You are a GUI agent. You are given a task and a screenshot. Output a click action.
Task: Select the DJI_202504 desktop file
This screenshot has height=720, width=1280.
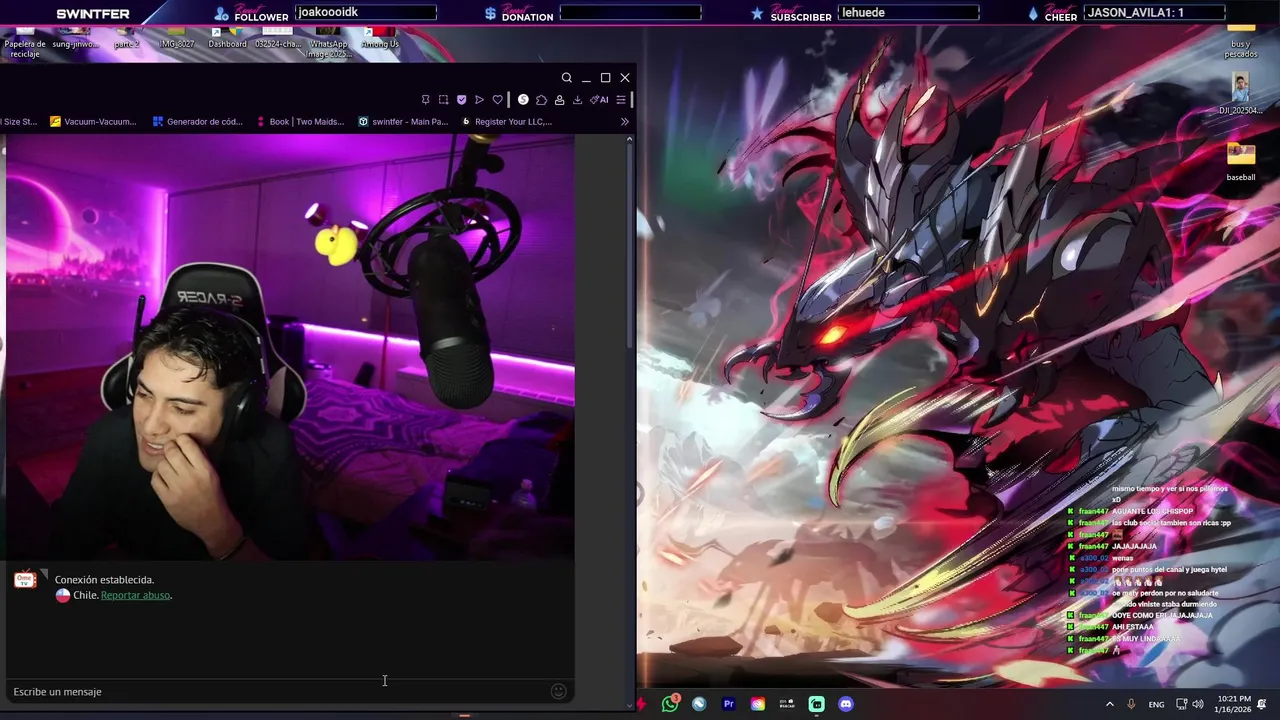coord(1241,95)
